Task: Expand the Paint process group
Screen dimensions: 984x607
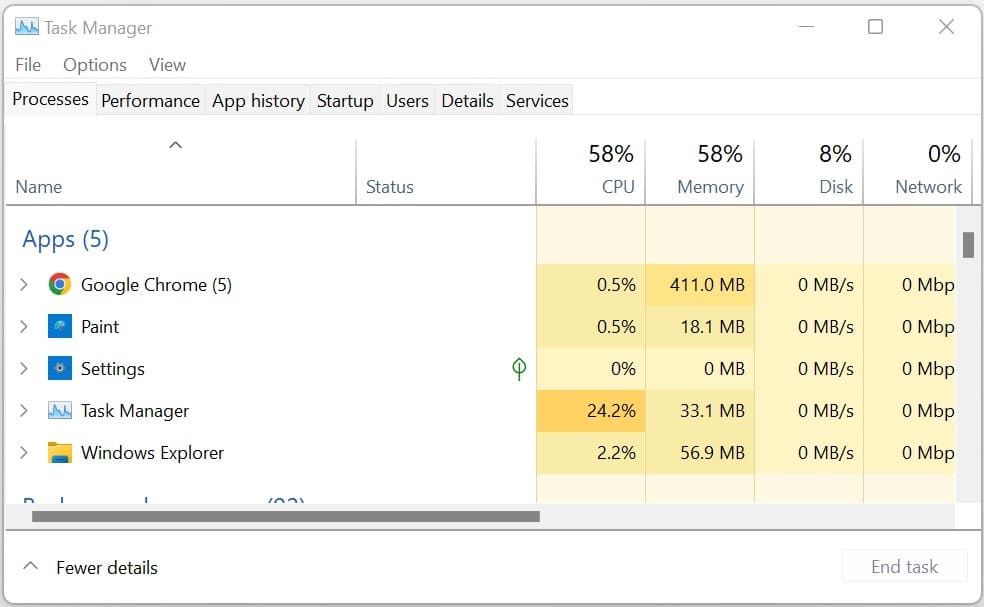Action: click(x=24, y=327)
